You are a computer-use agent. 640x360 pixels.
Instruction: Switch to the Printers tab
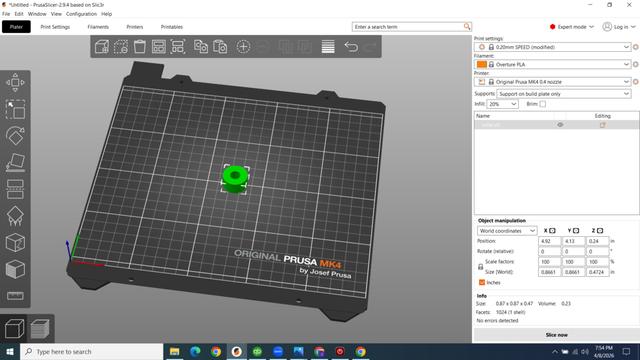[x=135, y=27]
